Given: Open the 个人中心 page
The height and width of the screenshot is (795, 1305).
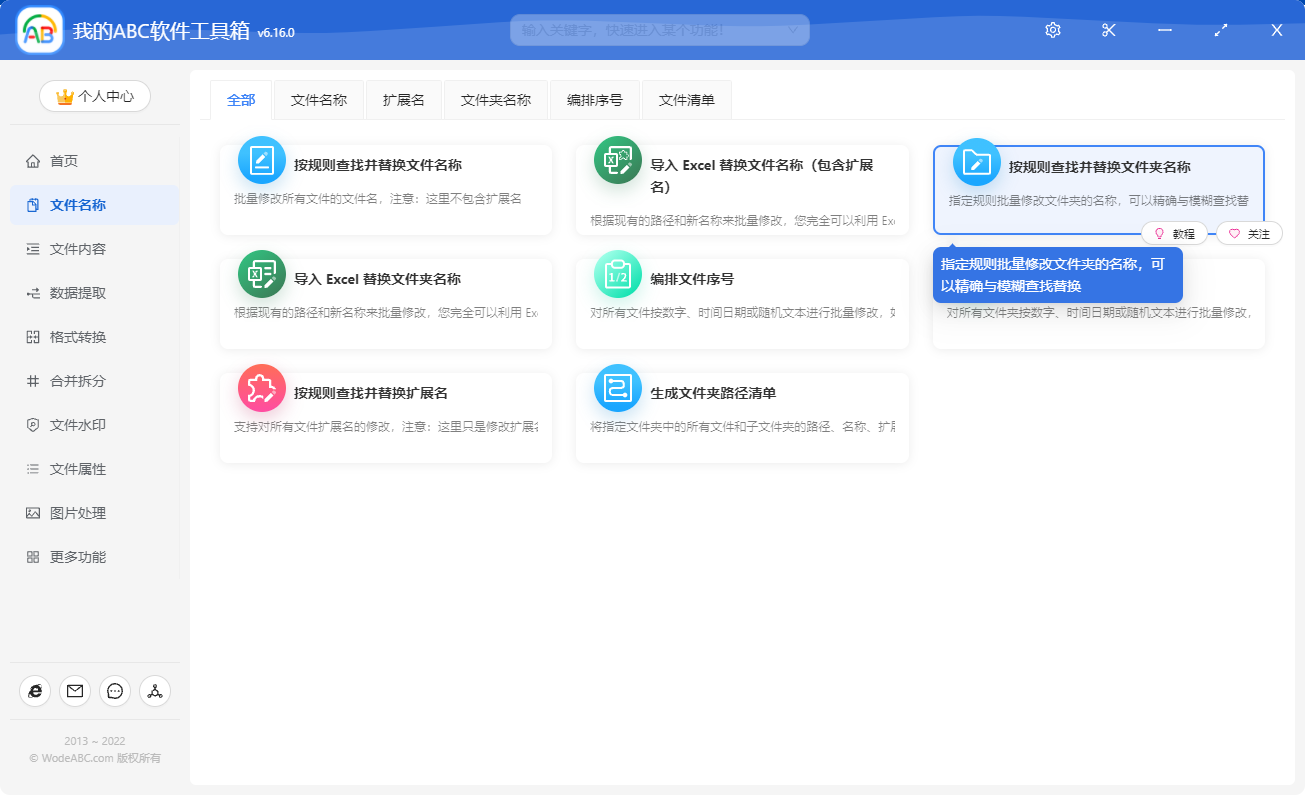Looking at the screenshot, I should click(95, 96).
